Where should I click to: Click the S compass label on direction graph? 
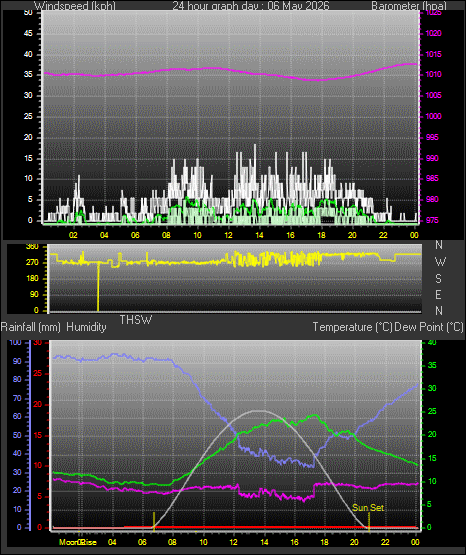click(438, 279)
